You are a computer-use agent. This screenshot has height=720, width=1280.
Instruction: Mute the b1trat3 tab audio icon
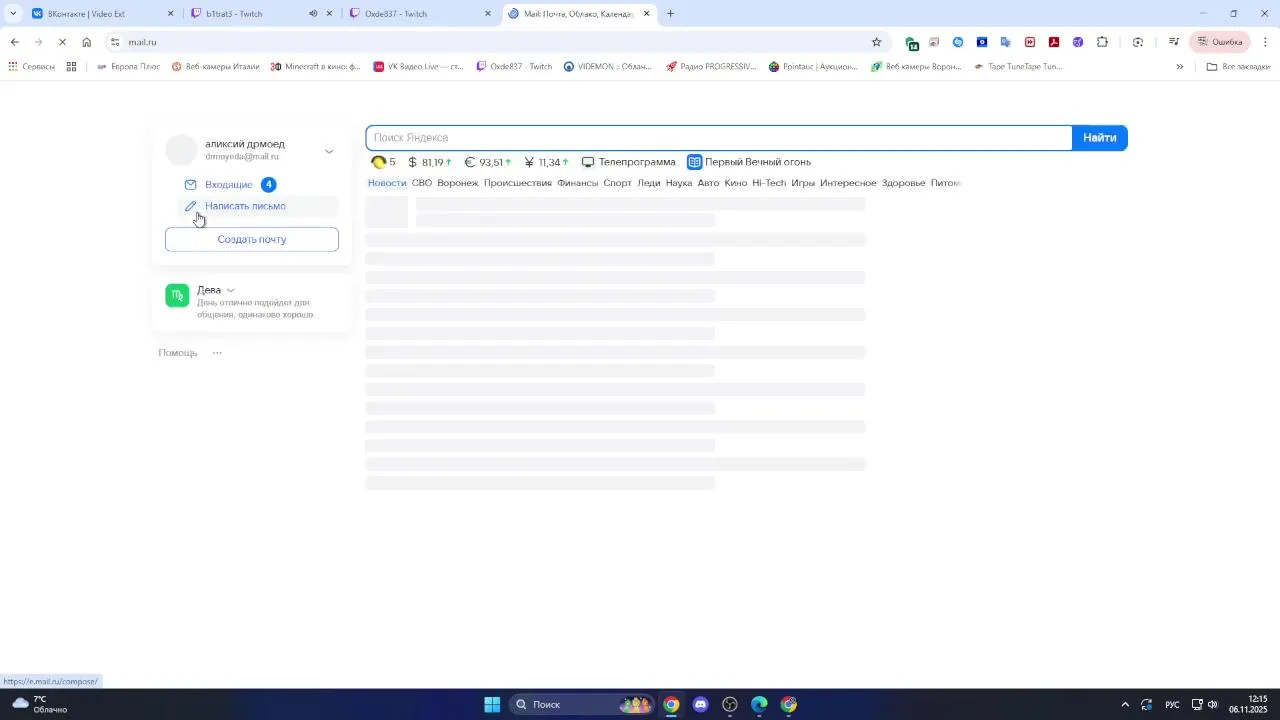(x=313, y=14)
